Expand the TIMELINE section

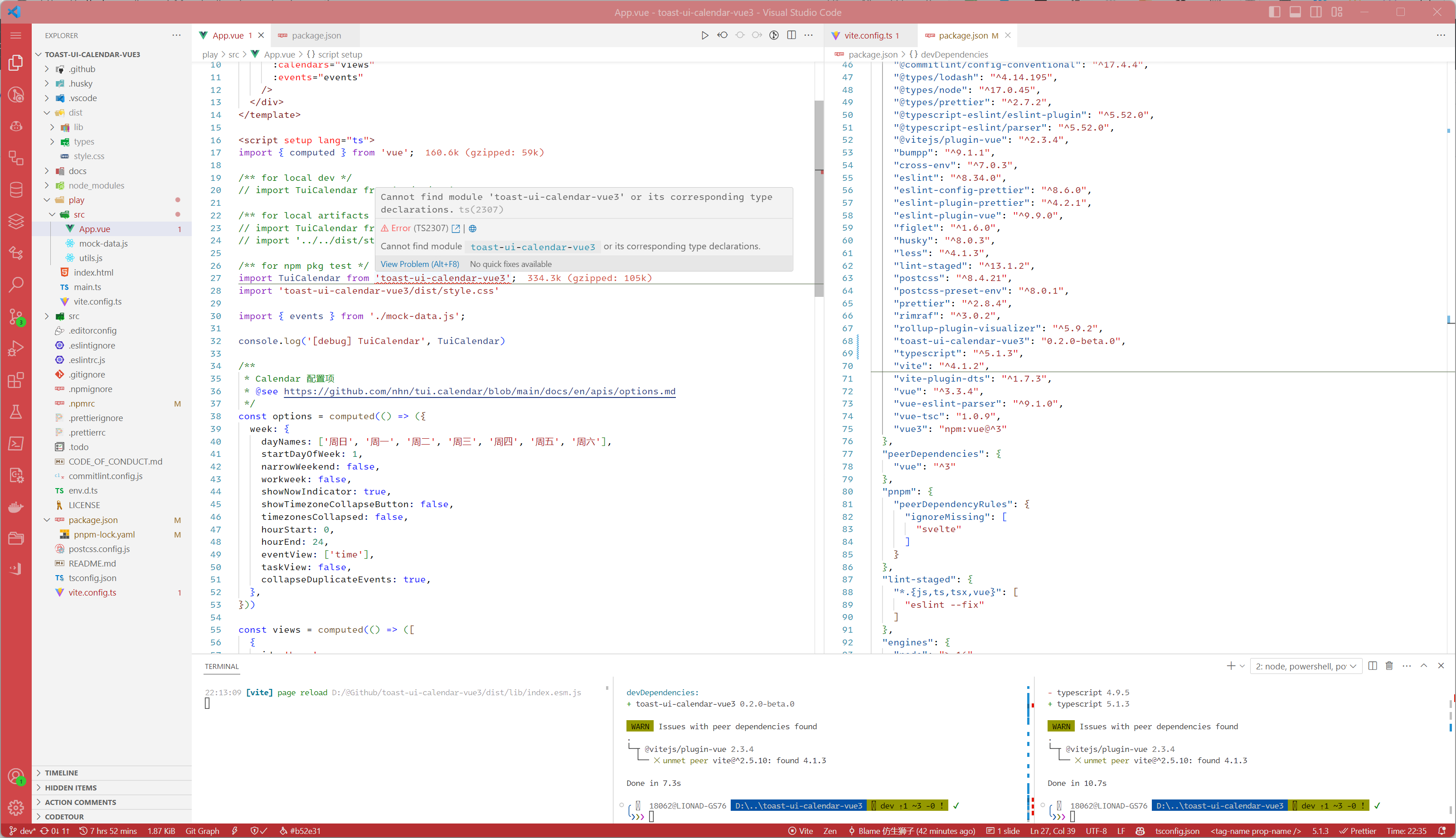(x=62, y=773)
